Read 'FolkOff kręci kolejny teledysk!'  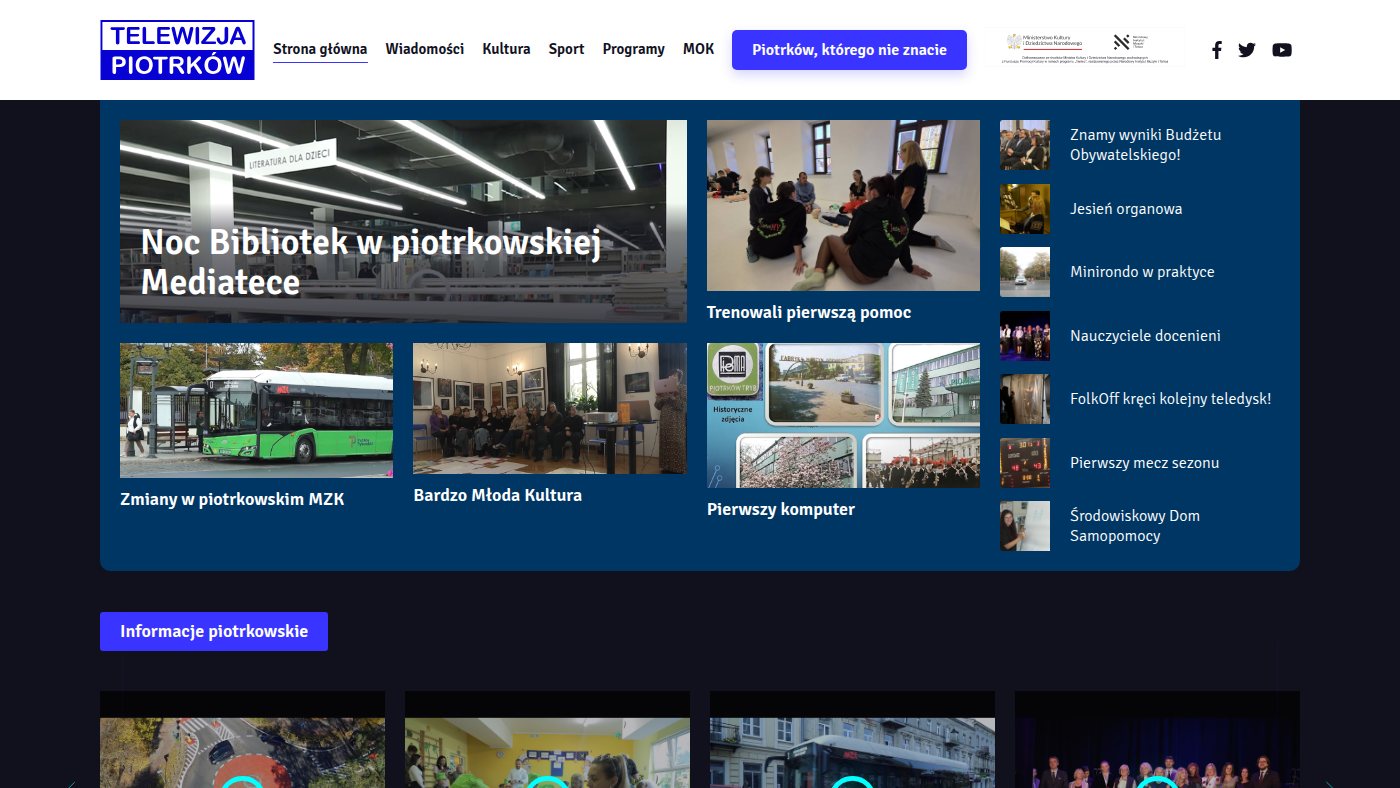pos(1170,399)
